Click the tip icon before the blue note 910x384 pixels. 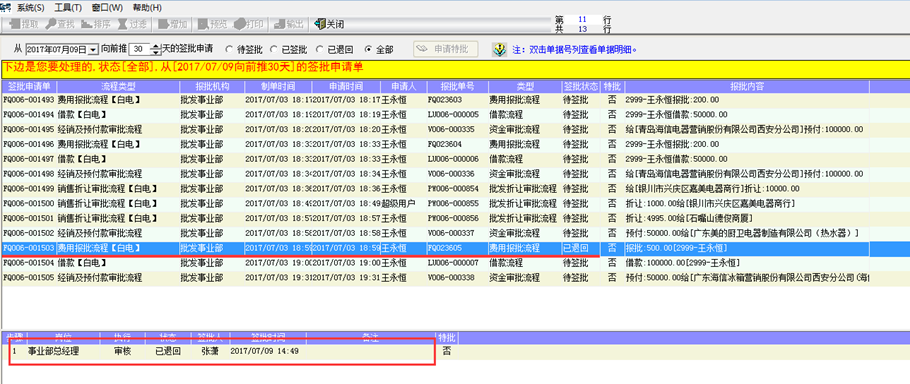(x=499, y=49)
